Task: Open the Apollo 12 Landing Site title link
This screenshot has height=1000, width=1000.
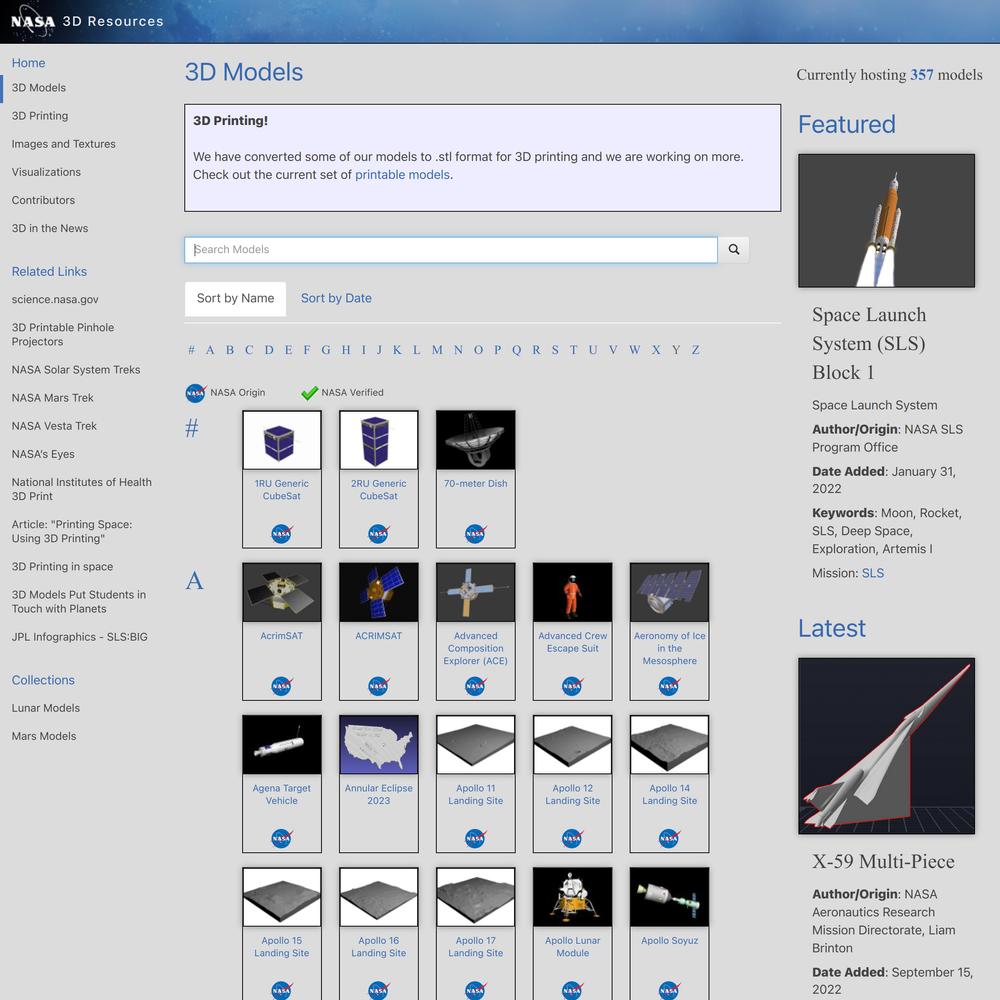Action: point(573,795)
